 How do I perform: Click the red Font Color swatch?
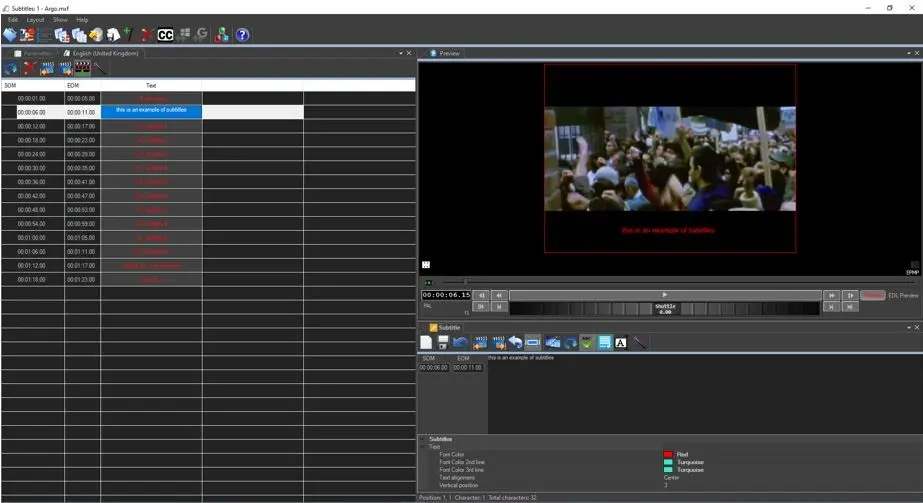pyautogui.click(x=668, y=455)
